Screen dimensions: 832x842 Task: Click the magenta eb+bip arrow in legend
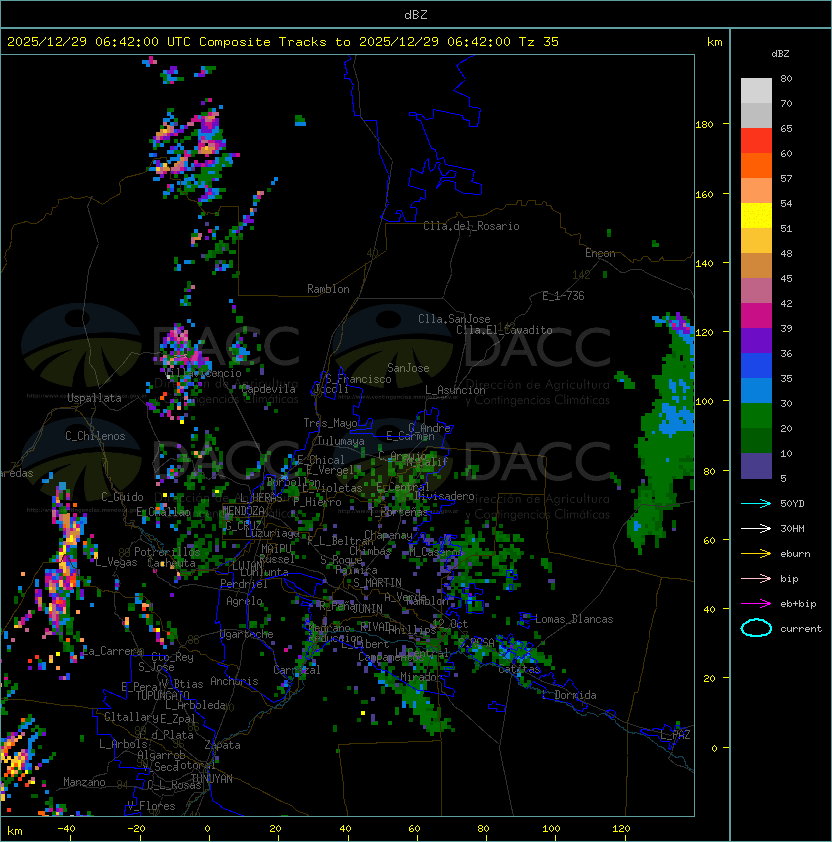pos(756,604)
